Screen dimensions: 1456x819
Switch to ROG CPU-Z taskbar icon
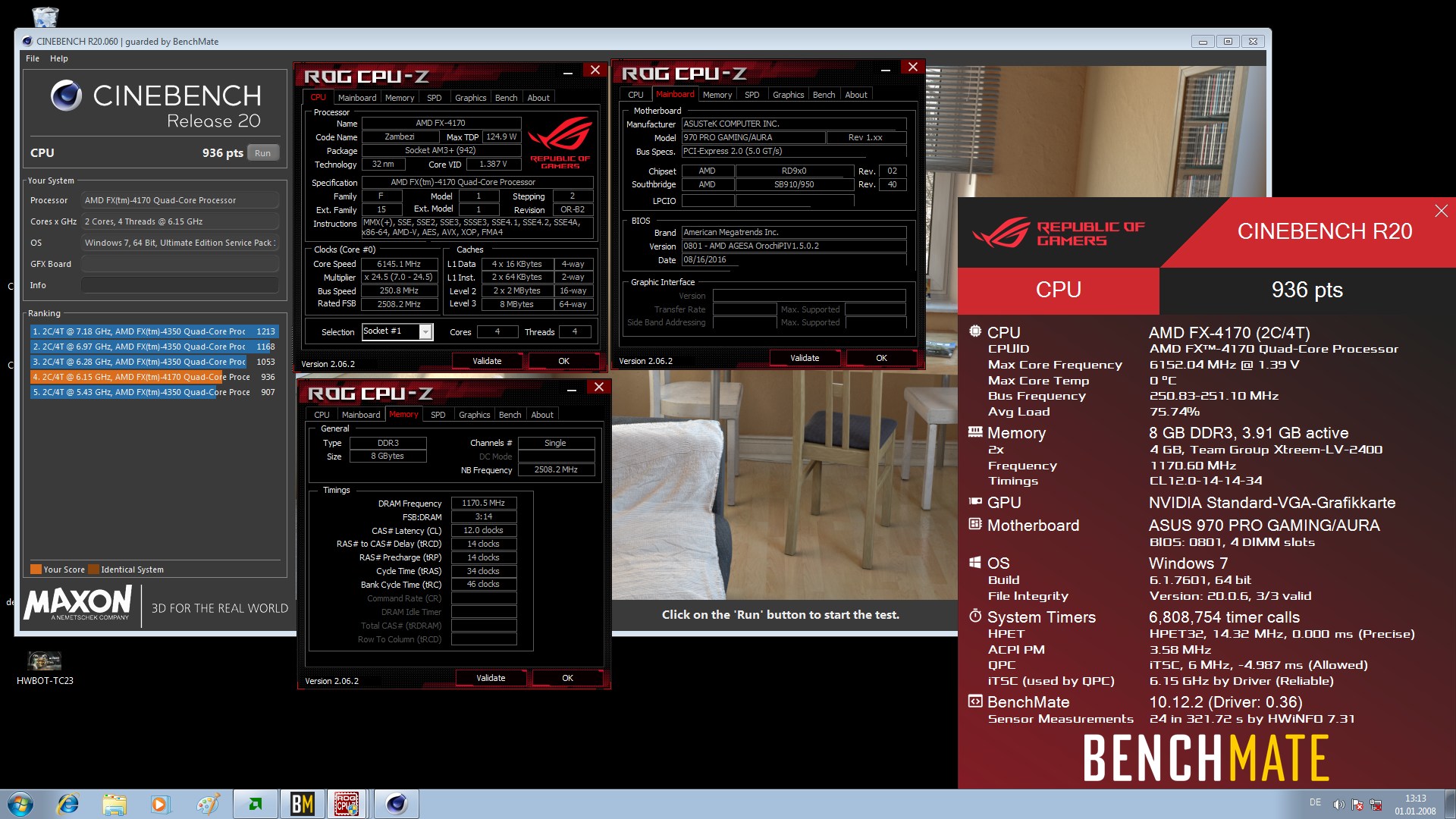click(x=347, y=804)
